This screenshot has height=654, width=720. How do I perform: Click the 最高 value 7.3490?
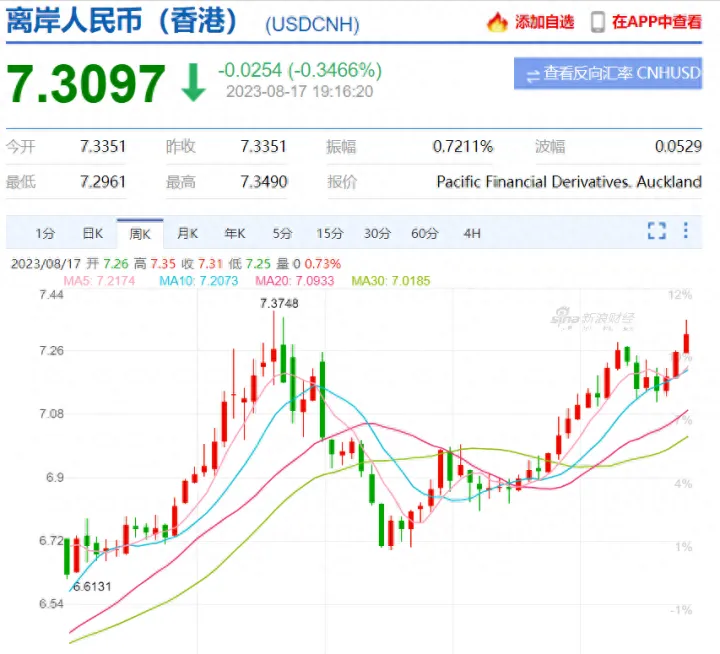[x=264, y=182]
